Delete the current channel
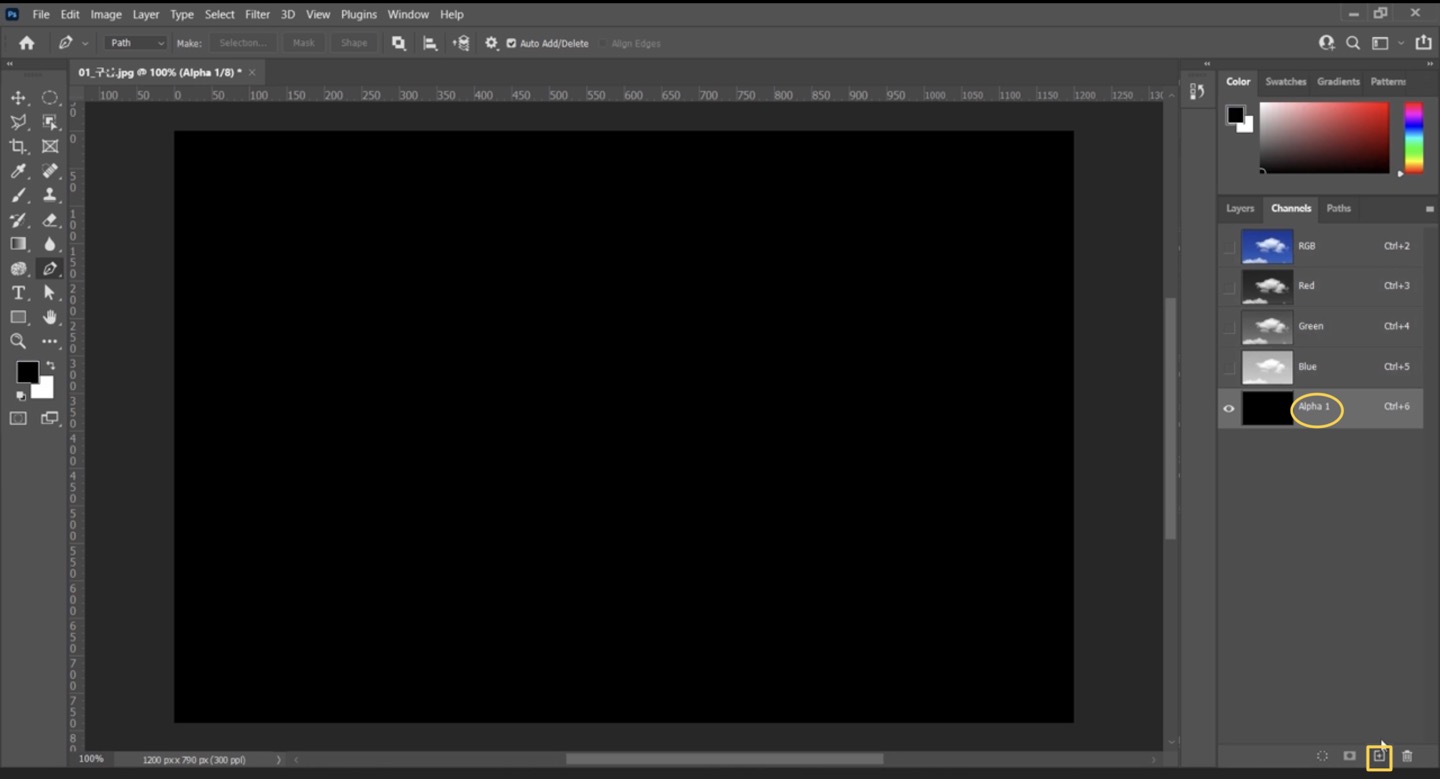1440x779 pixels. 1407,757
